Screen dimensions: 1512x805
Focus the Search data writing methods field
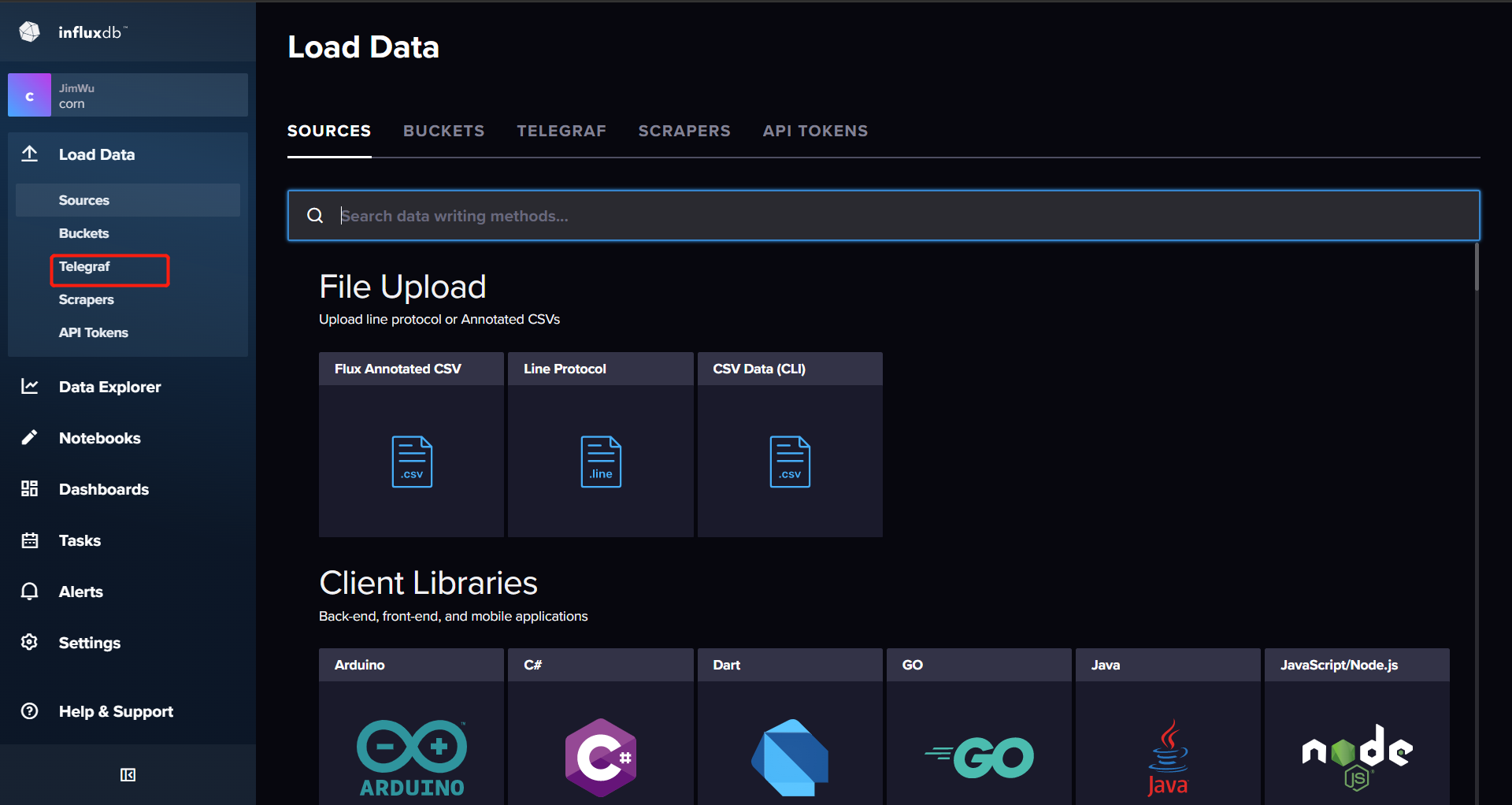884,215
